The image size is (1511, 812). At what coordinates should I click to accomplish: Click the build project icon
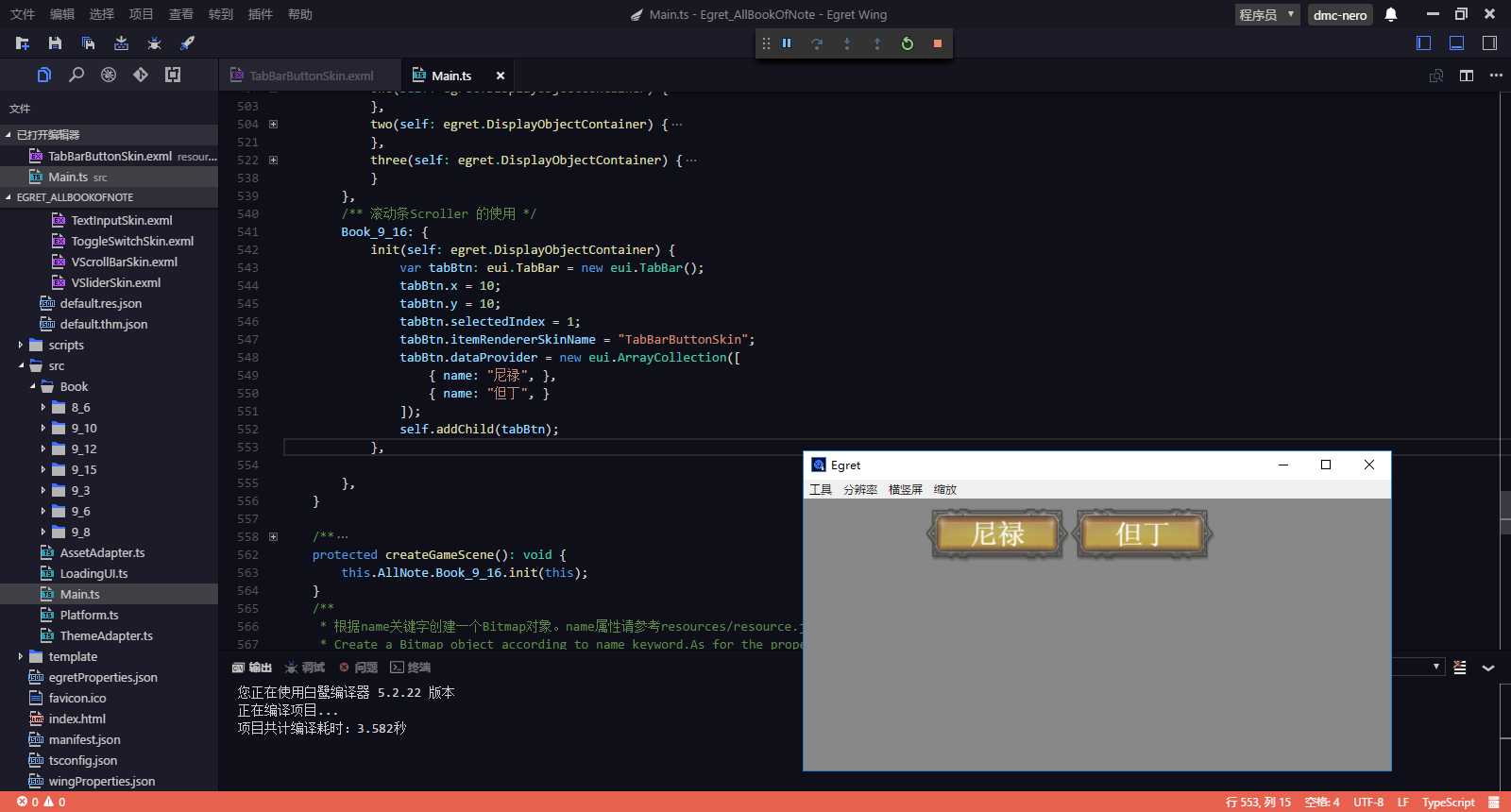point(121,43)
